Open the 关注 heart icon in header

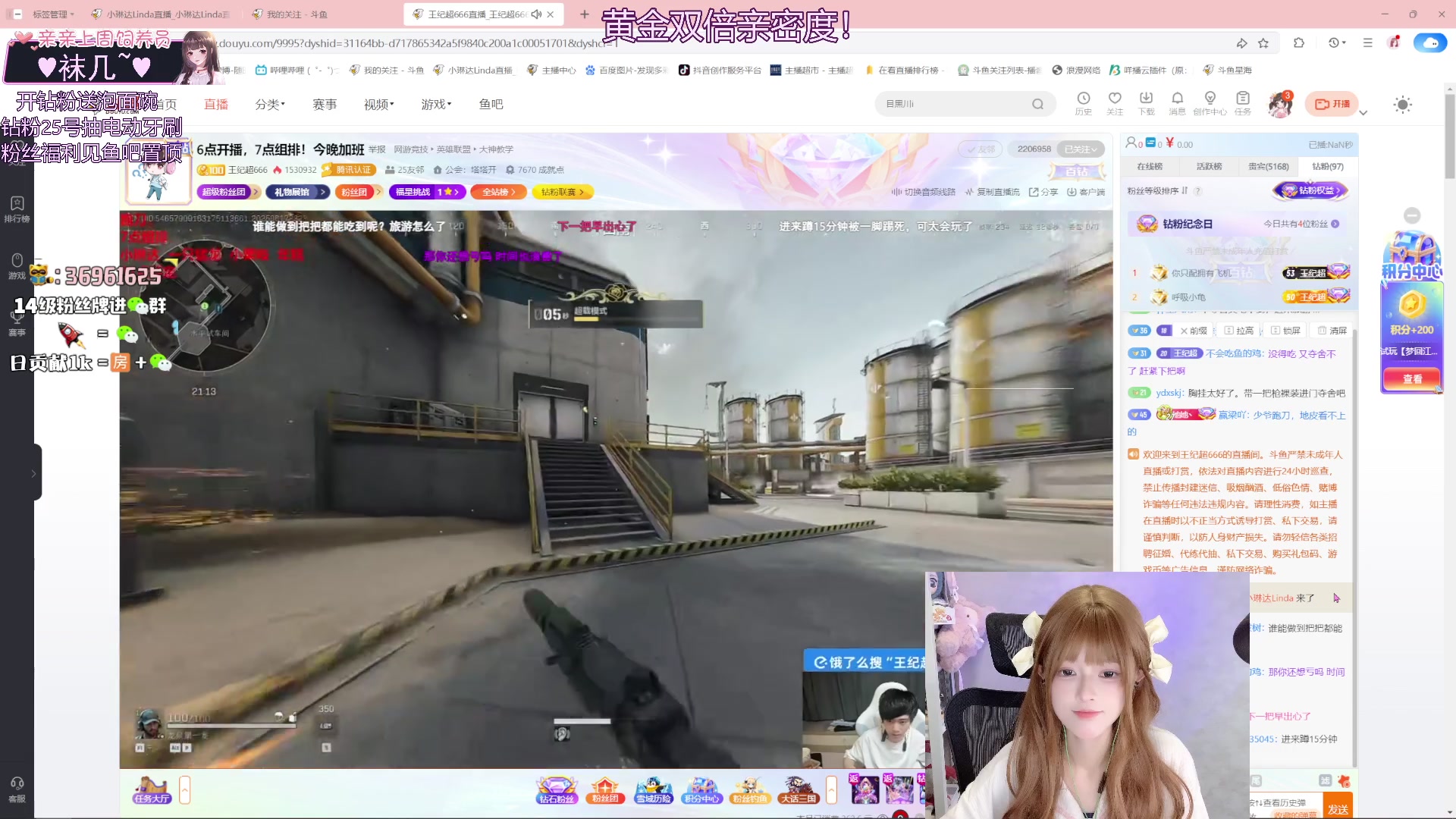[1115, 103]
